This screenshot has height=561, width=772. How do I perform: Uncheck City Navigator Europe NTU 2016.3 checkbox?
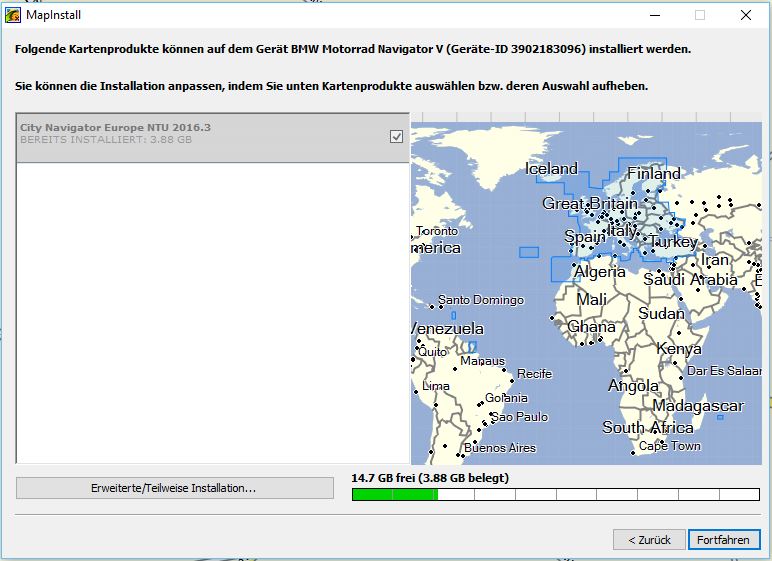tap(396, 137)
